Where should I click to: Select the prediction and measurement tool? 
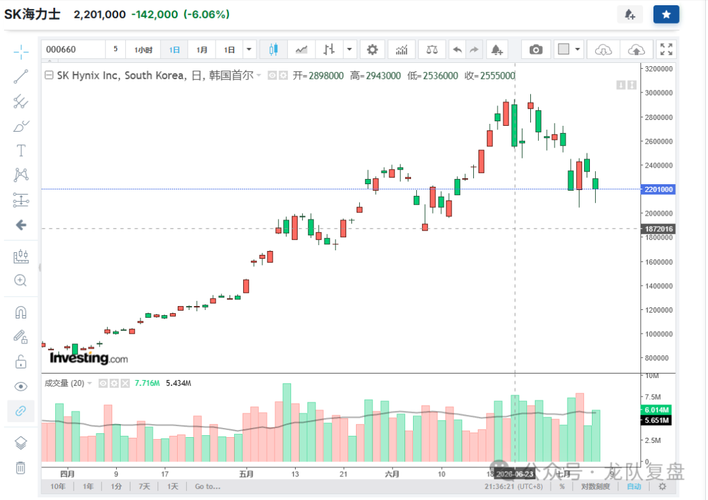pyautogui.click(x=21, y=200)
